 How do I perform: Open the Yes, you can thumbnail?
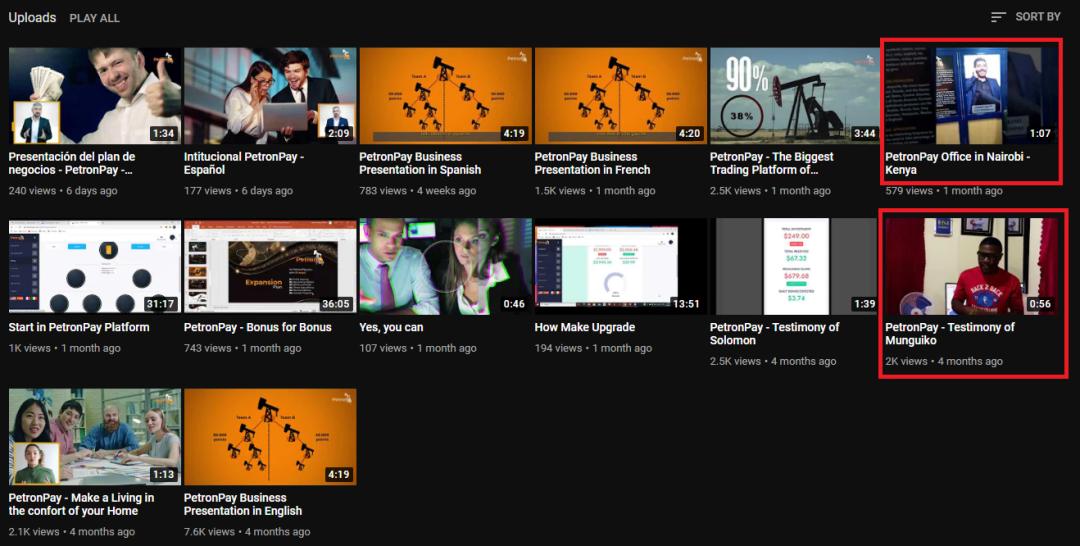point(446,266)
